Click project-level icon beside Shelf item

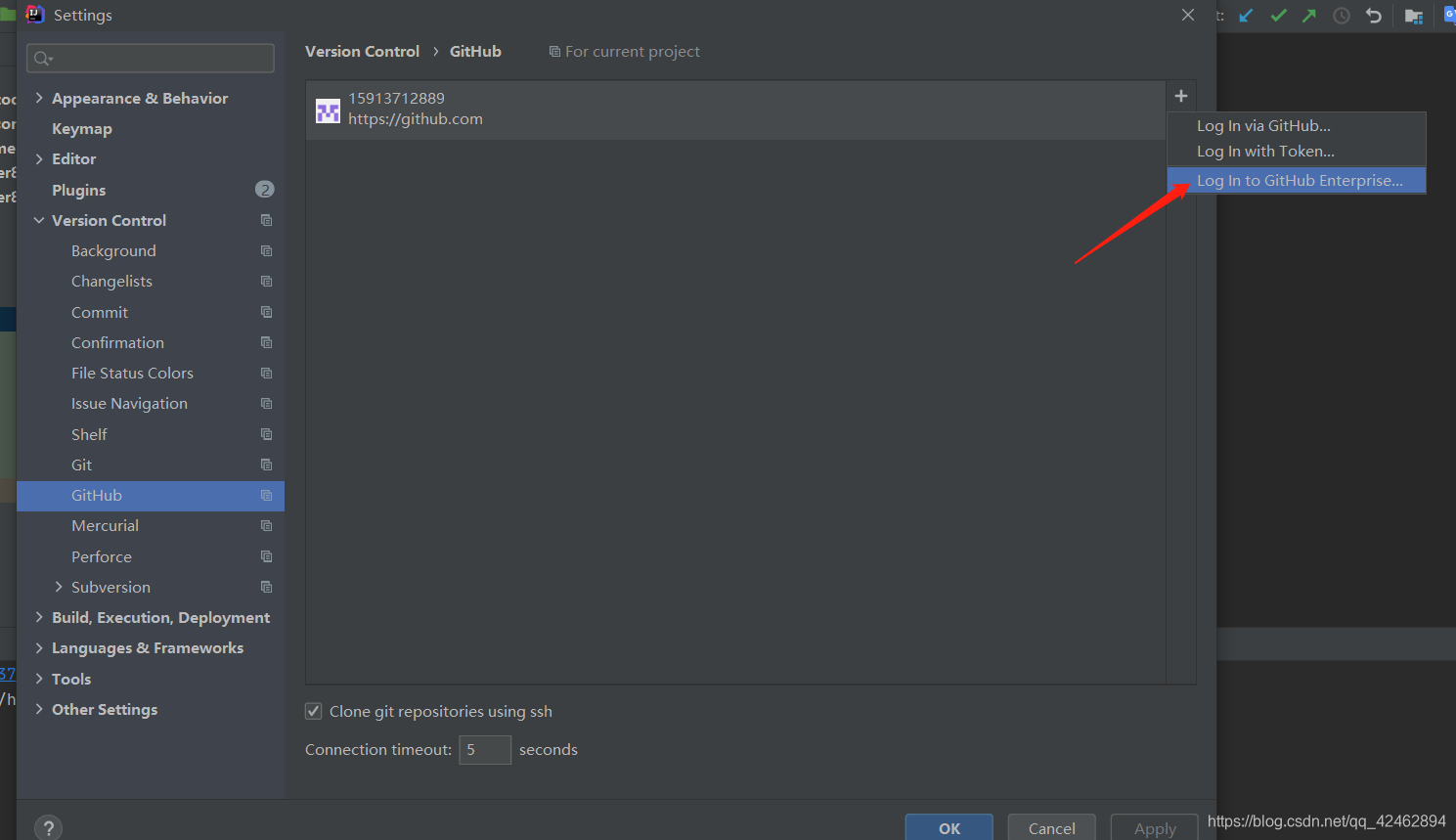[266, 434]
